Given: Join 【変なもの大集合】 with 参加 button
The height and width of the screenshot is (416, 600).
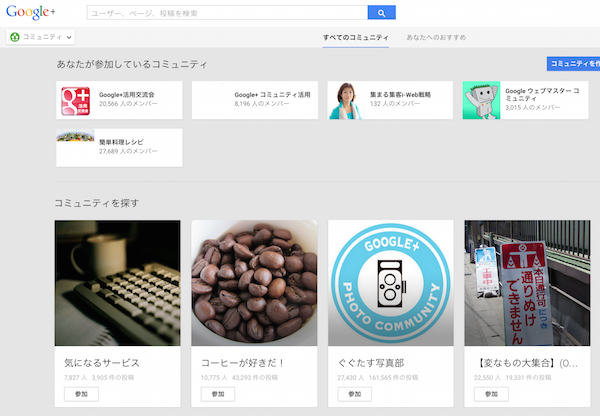Looking at the screenshot, I should tap(491, 394).
